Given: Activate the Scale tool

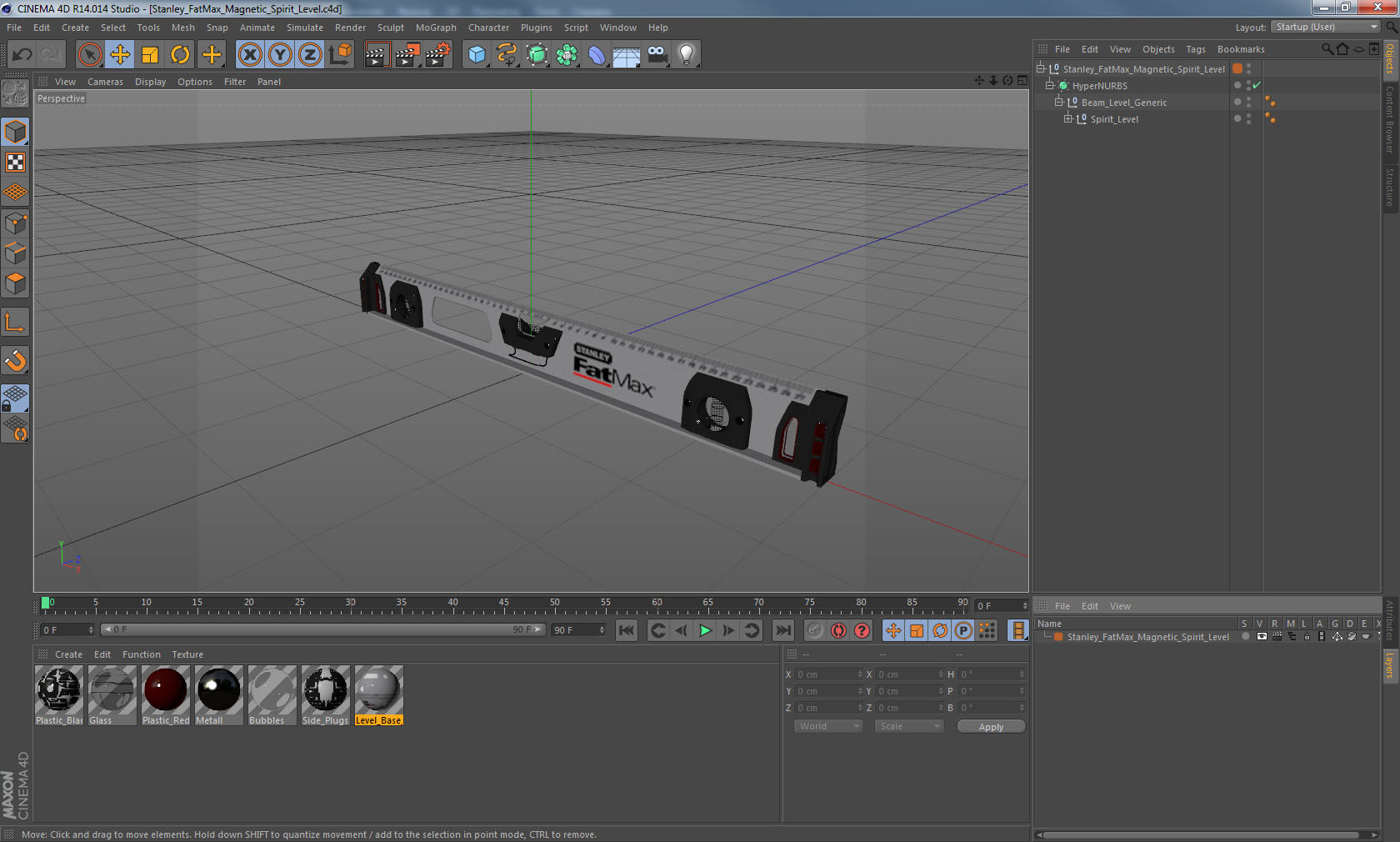Looking at the screenshot, I should tap(150, 55).
